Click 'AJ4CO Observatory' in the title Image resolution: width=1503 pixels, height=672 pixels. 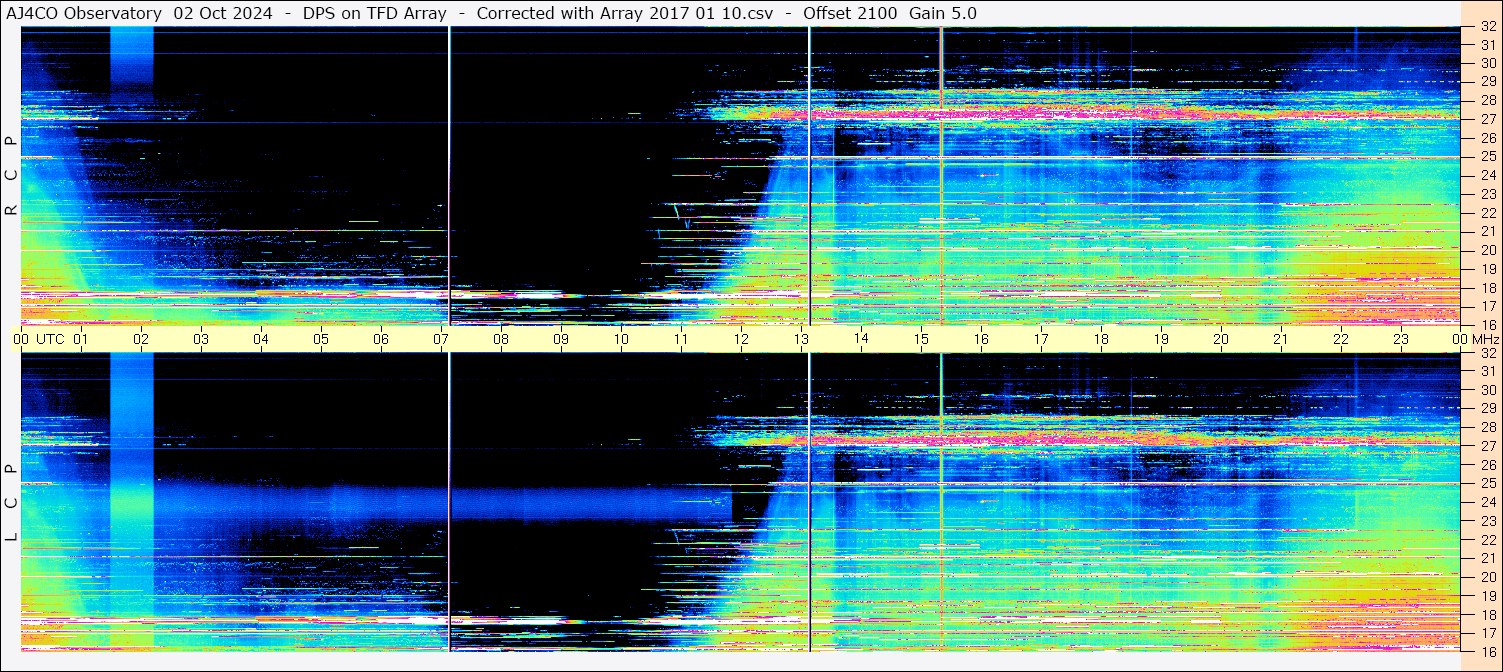pos(84,13)
